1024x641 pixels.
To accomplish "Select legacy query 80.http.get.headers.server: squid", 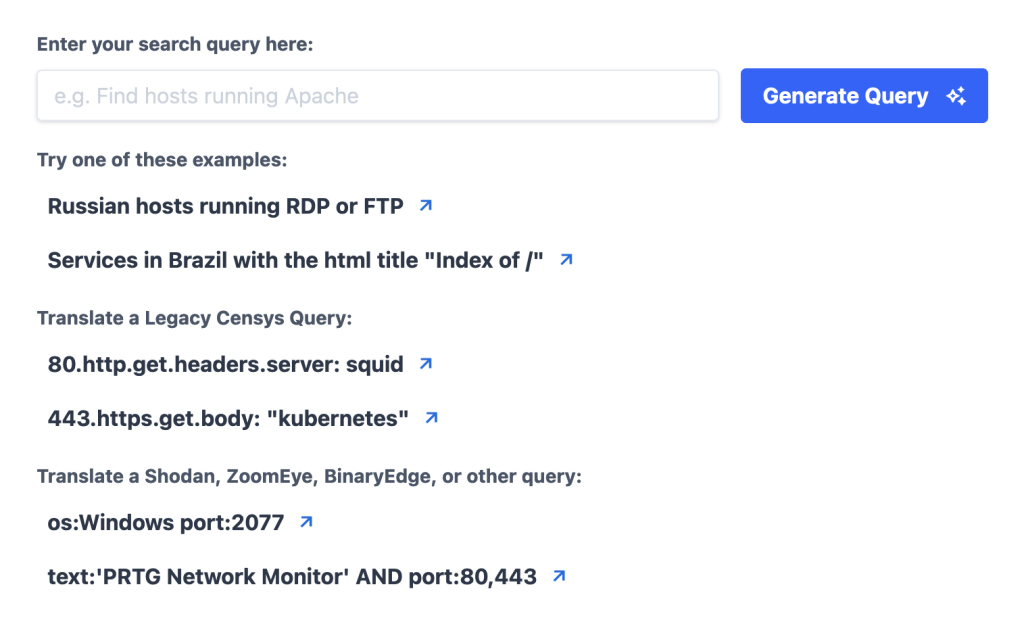I will tap(225, 364).
